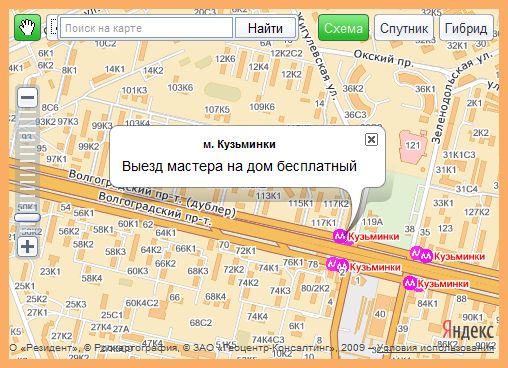The image size is (508, 368).
Task: Click the building label 115К1
Action: click(x=301, y=203)
